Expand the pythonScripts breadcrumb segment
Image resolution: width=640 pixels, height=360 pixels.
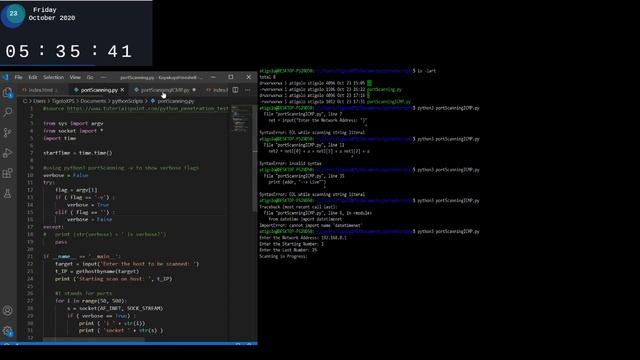127,101
